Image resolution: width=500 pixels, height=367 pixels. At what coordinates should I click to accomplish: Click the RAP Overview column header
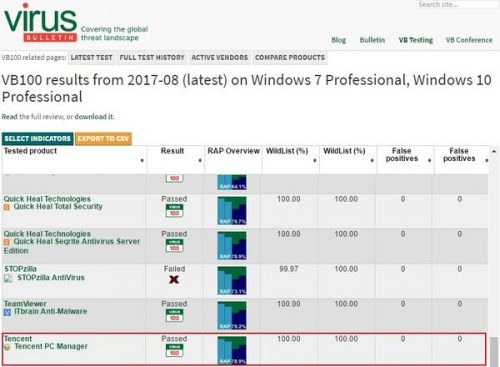(233, 151)
